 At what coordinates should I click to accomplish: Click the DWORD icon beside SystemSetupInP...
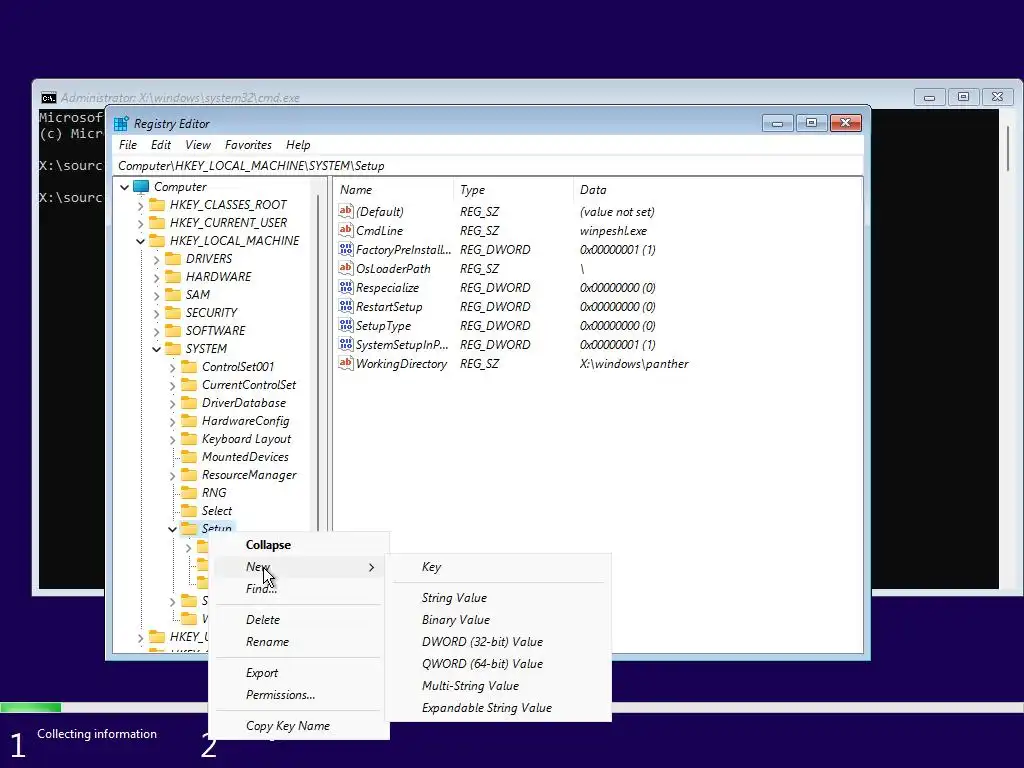345,344
